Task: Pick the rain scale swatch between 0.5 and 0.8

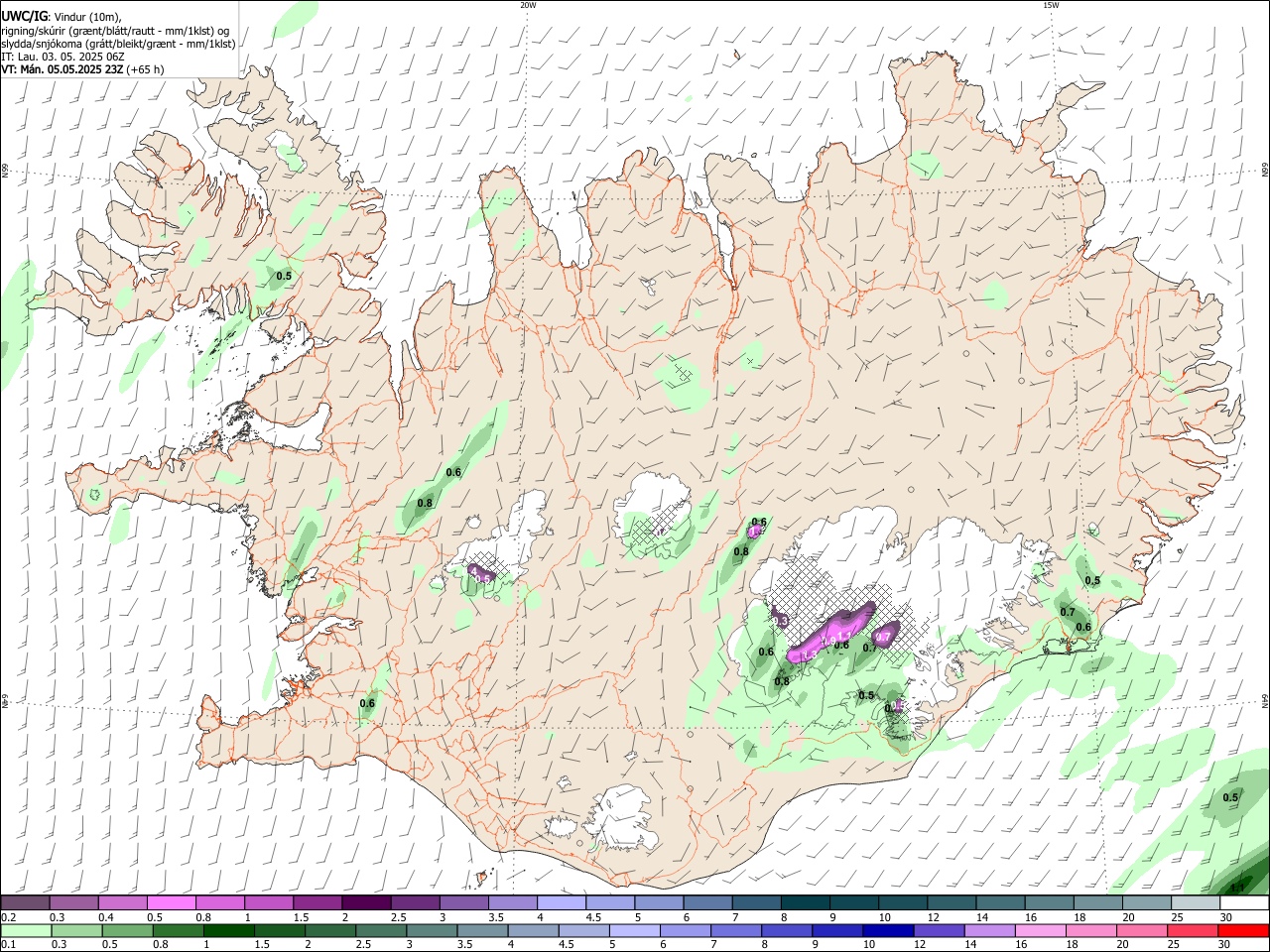Action: 128,931
